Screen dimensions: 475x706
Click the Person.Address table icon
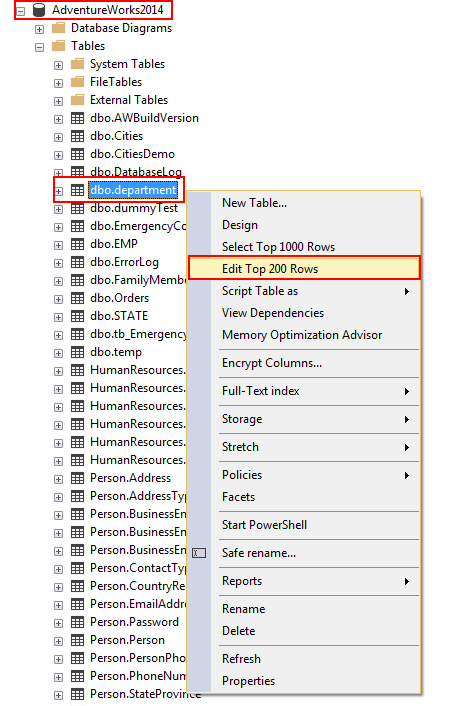[x=77, y=479]
